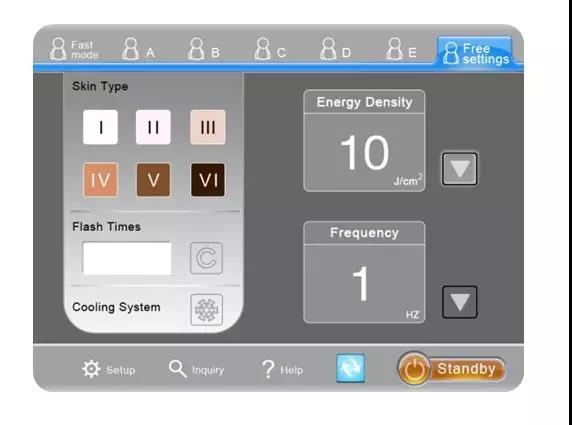
Task: Click the orange Standby power icon
Action: point(414,368)
